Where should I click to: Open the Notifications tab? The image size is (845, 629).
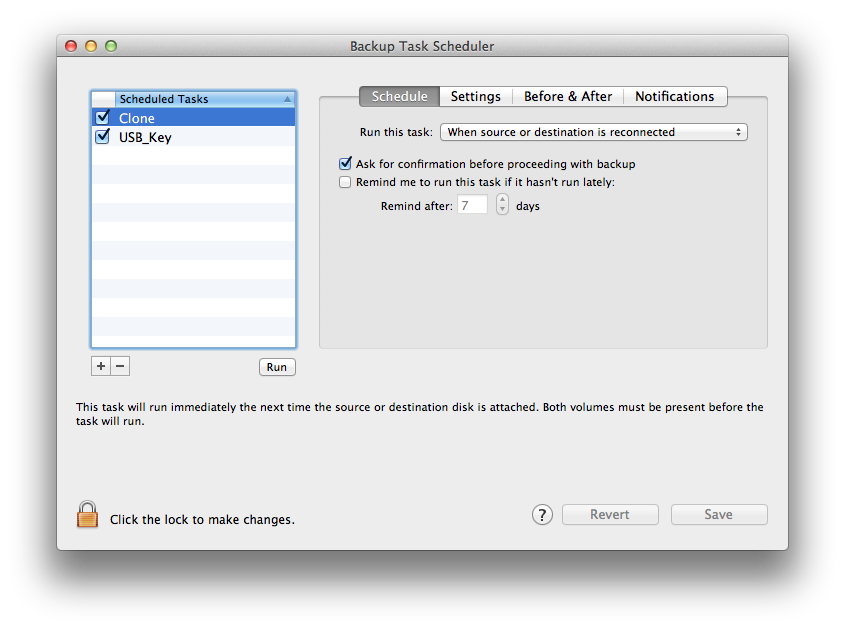point(675,96)
